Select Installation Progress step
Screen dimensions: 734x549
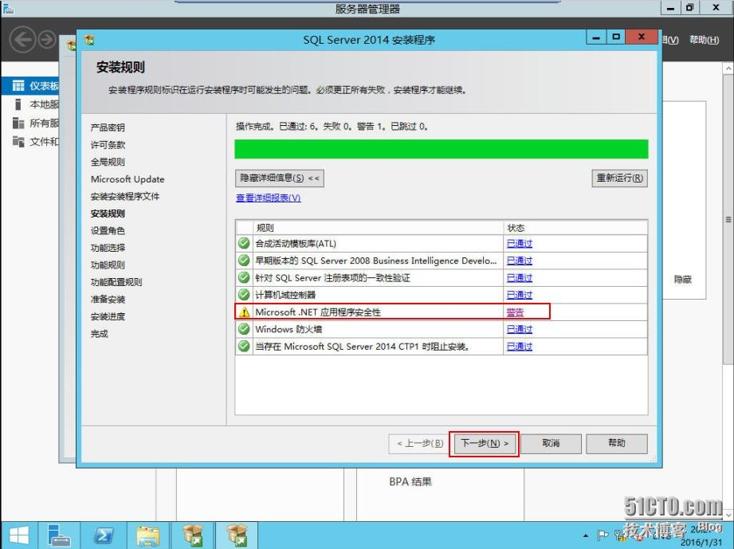108,317
